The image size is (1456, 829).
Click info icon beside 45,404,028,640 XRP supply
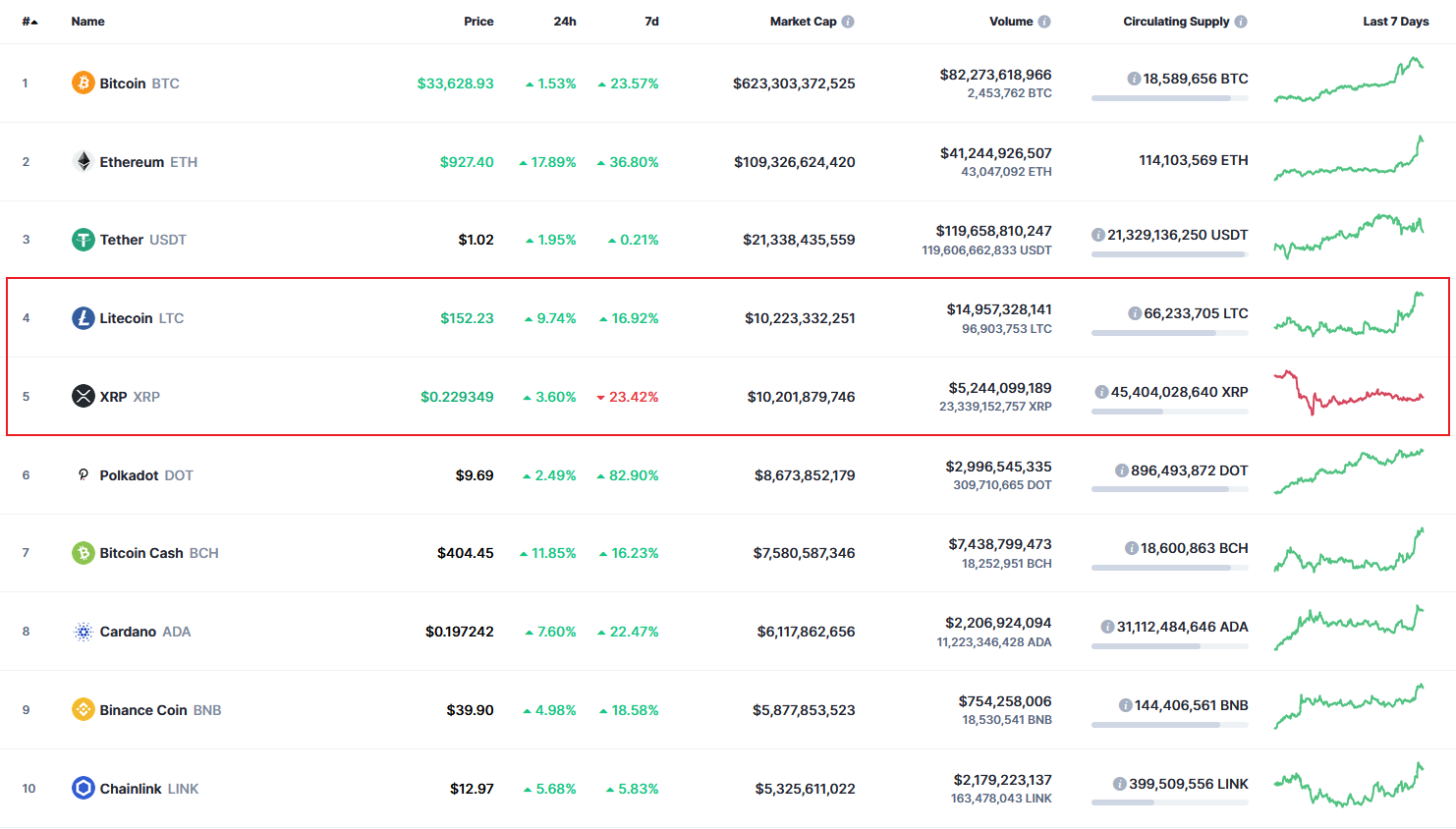click(x=1102, y=392)
